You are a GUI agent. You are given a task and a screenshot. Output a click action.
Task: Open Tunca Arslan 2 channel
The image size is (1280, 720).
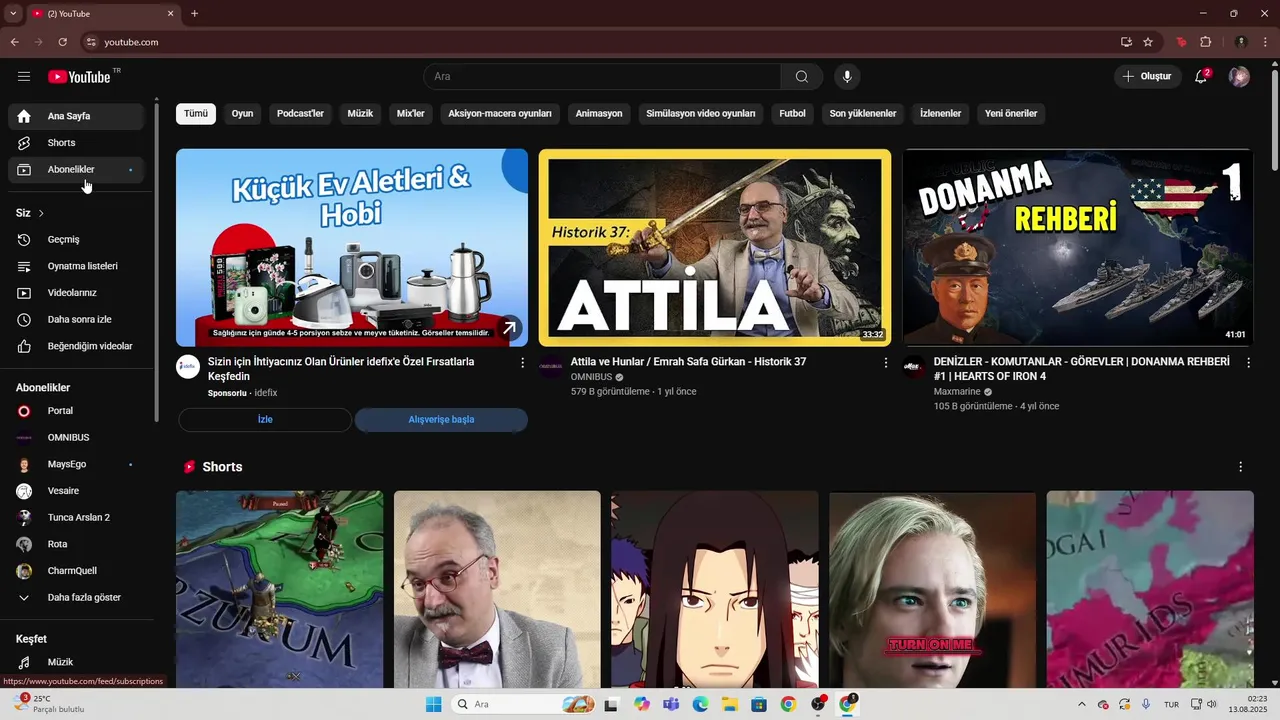click(76, 518)
